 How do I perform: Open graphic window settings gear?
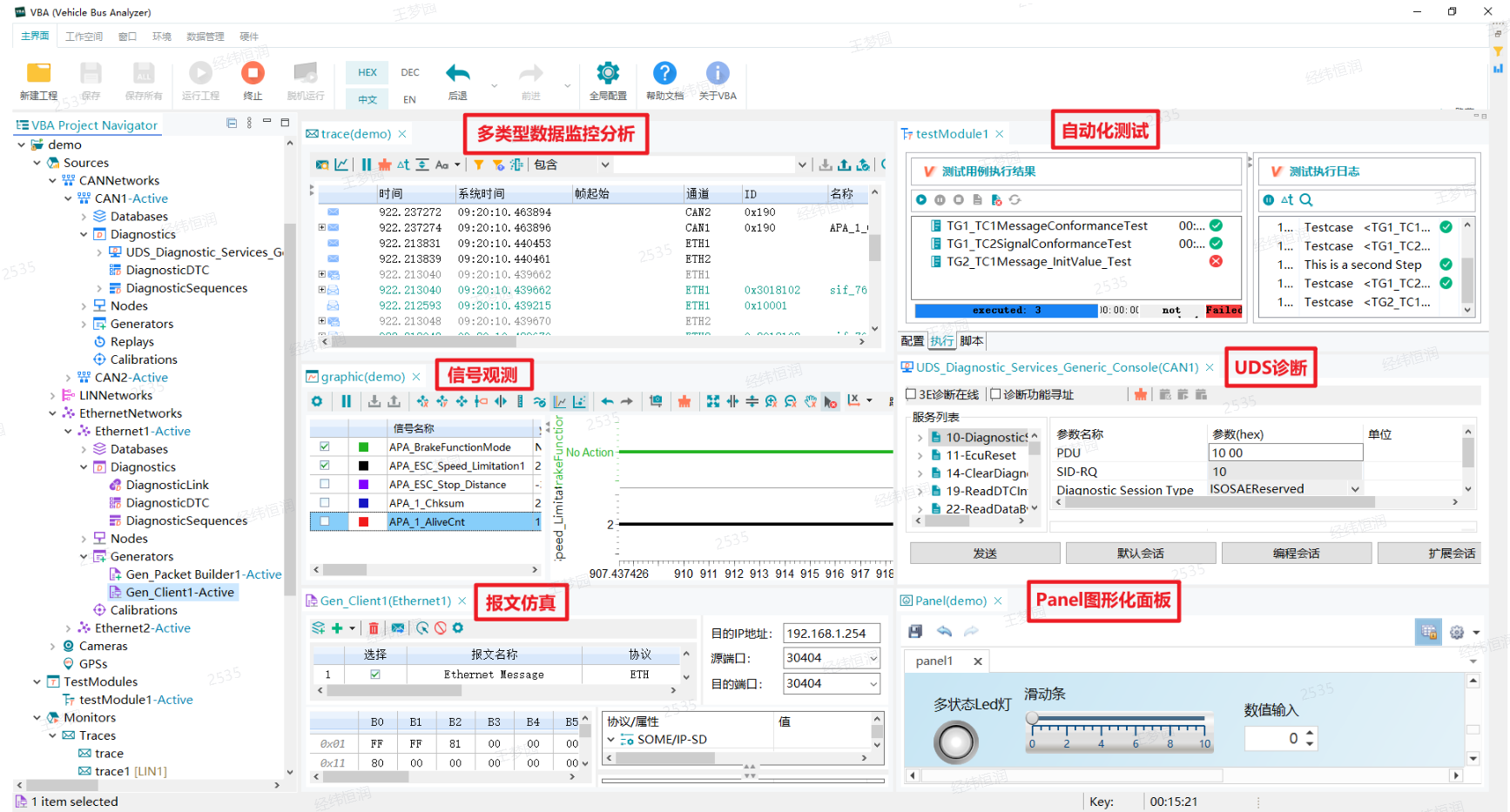(x=317, y=401)
